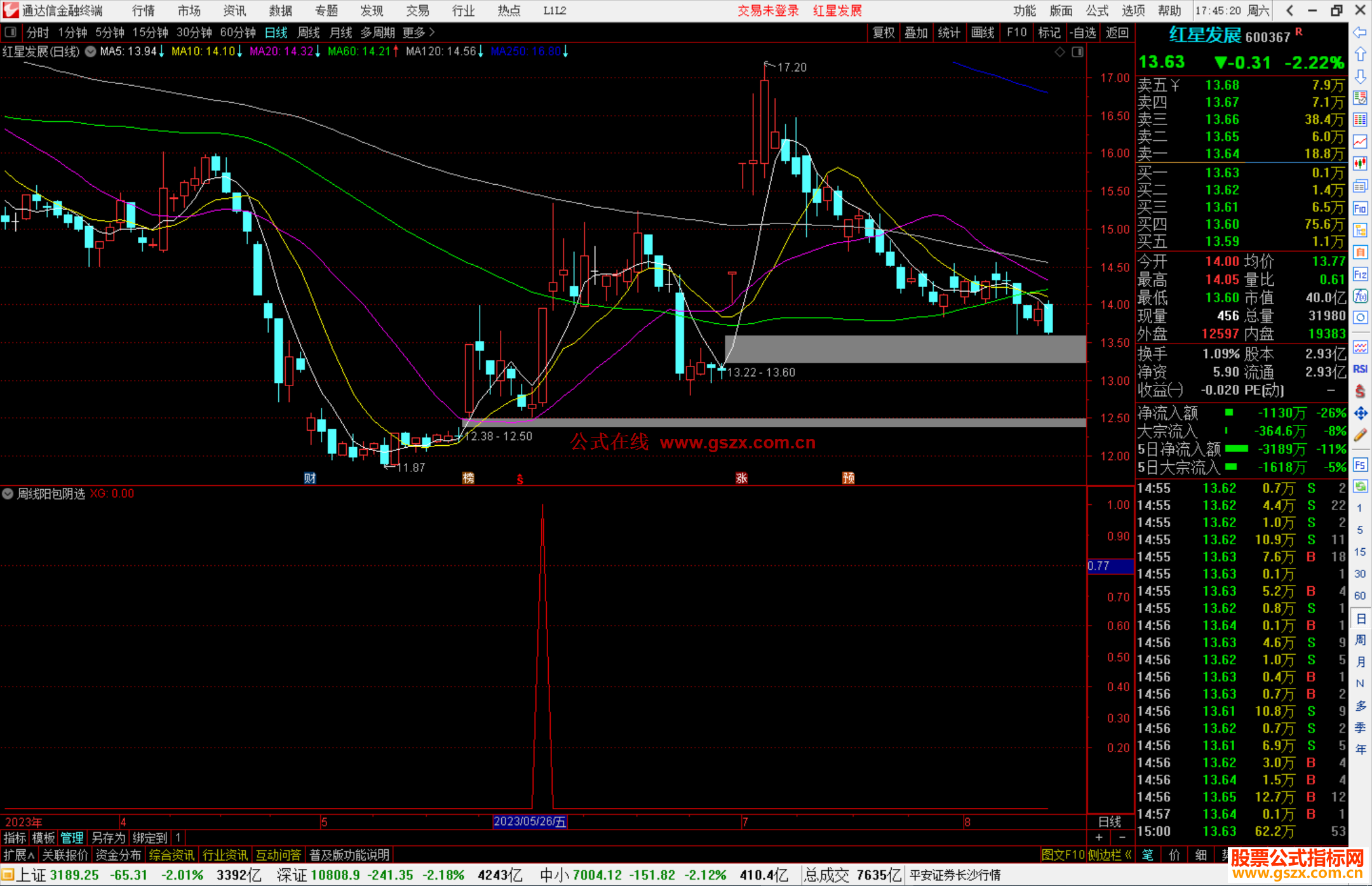Click the wavy lines indicator sidebar icon

(1360, 347)
